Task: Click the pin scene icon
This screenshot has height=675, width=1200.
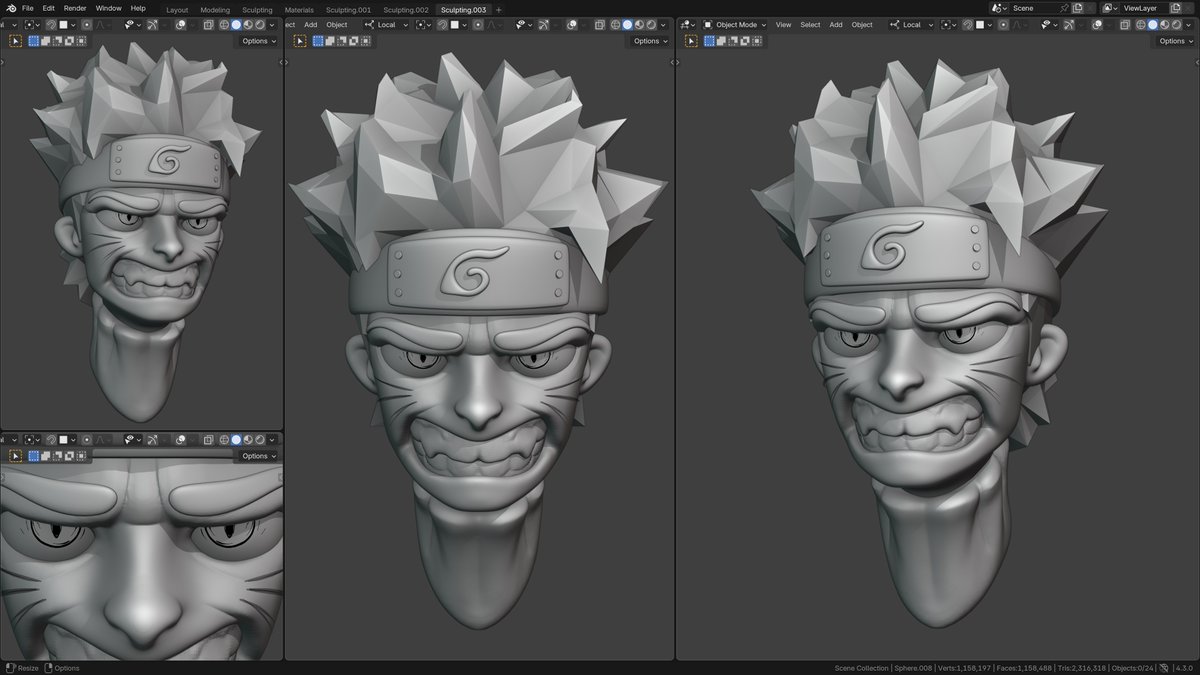Action: click(x=1064, y=8)
